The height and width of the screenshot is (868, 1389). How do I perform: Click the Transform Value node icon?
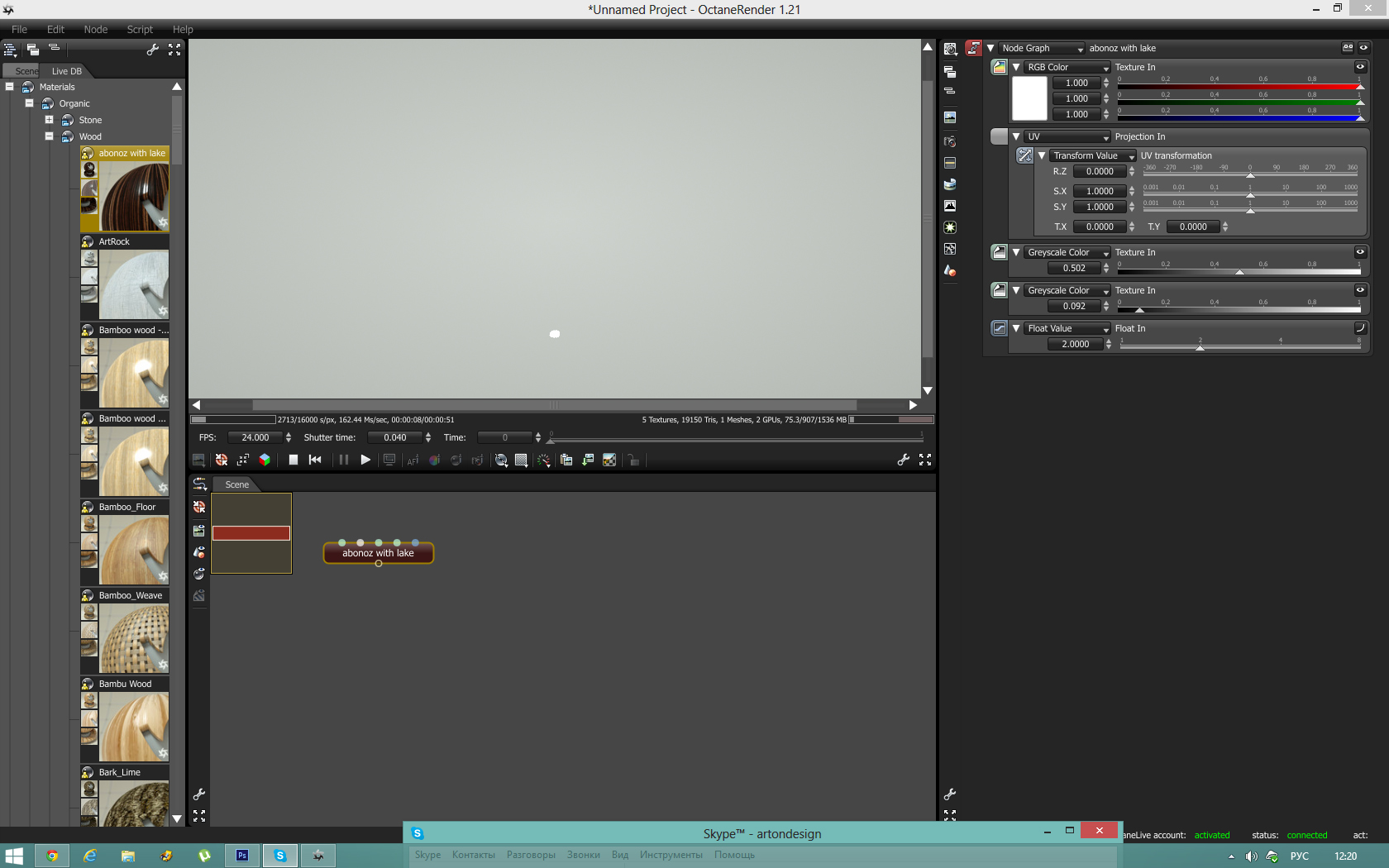(1024, 155)
